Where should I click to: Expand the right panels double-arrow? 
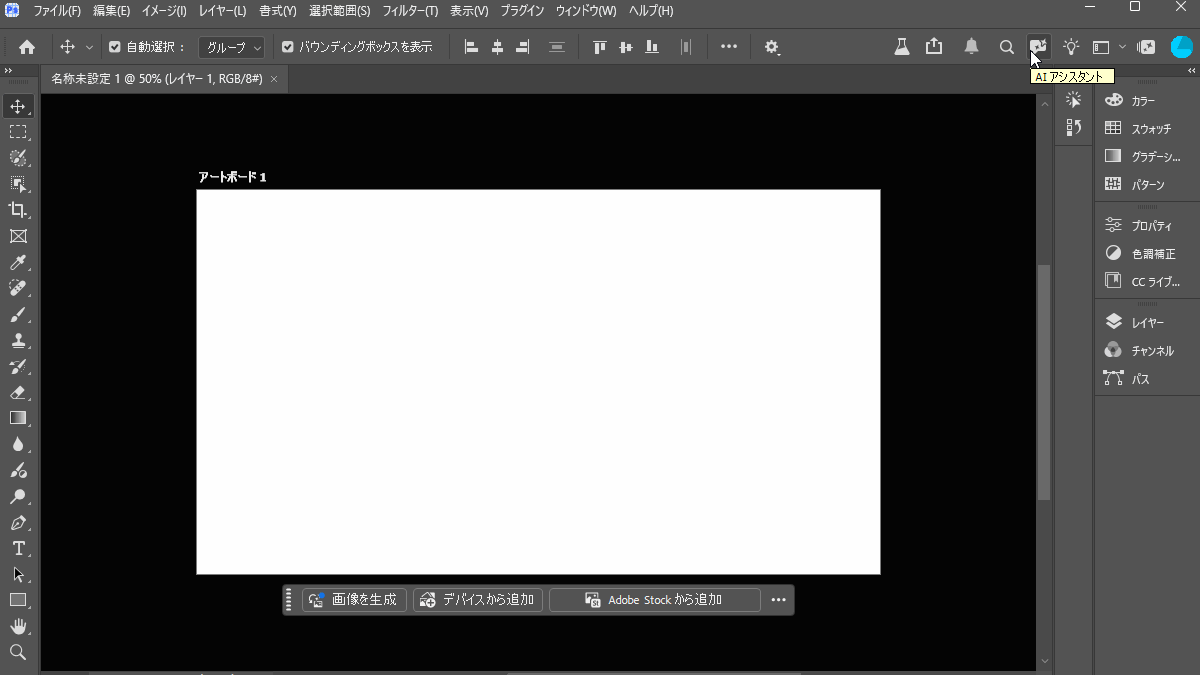click(1191, 71)
